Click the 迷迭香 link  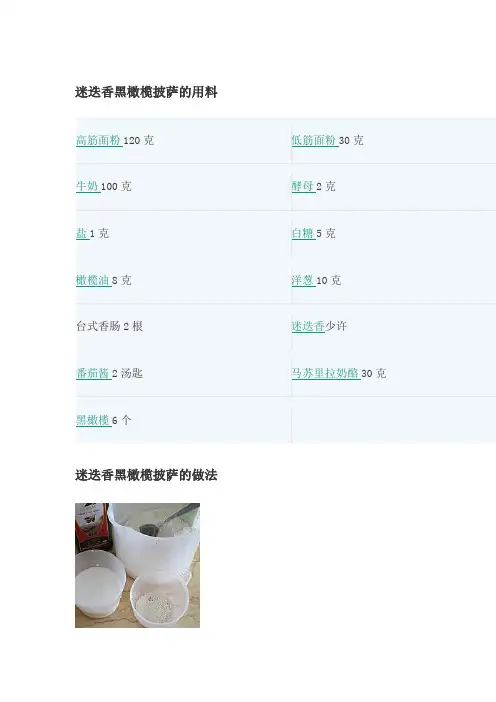(308, 326)
